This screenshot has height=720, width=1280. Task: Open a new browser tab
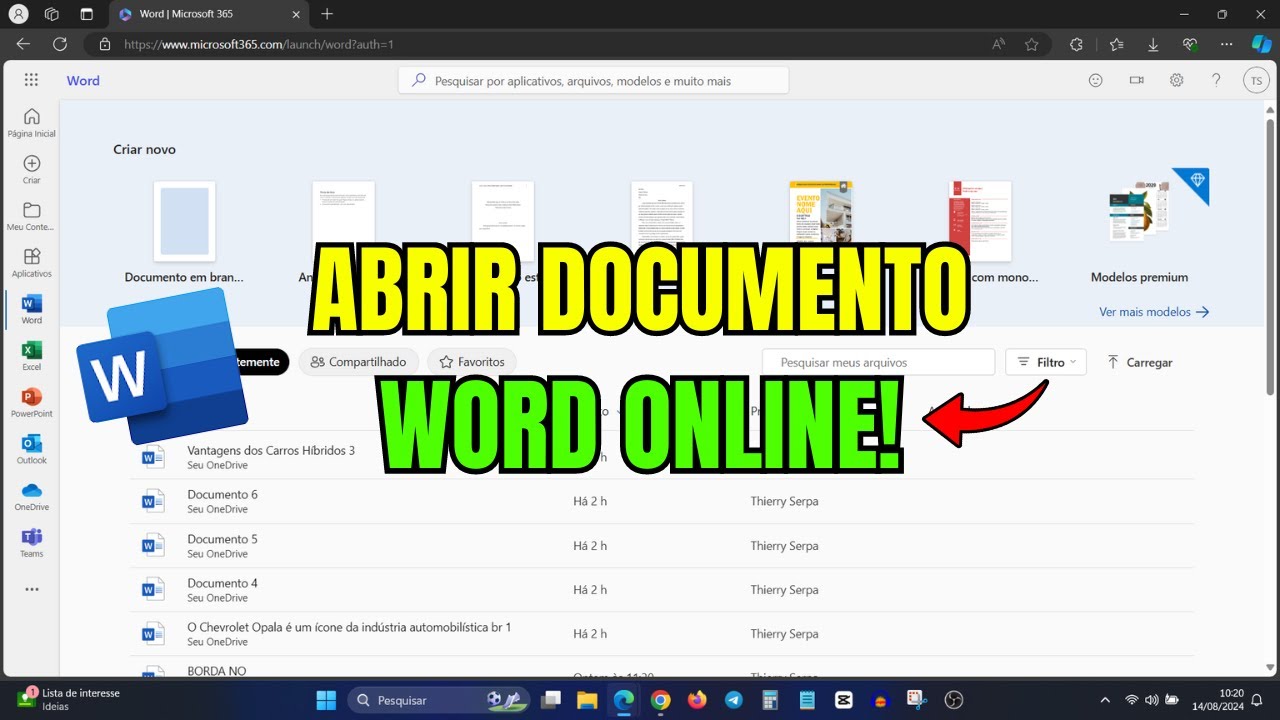tap(327, 14)
